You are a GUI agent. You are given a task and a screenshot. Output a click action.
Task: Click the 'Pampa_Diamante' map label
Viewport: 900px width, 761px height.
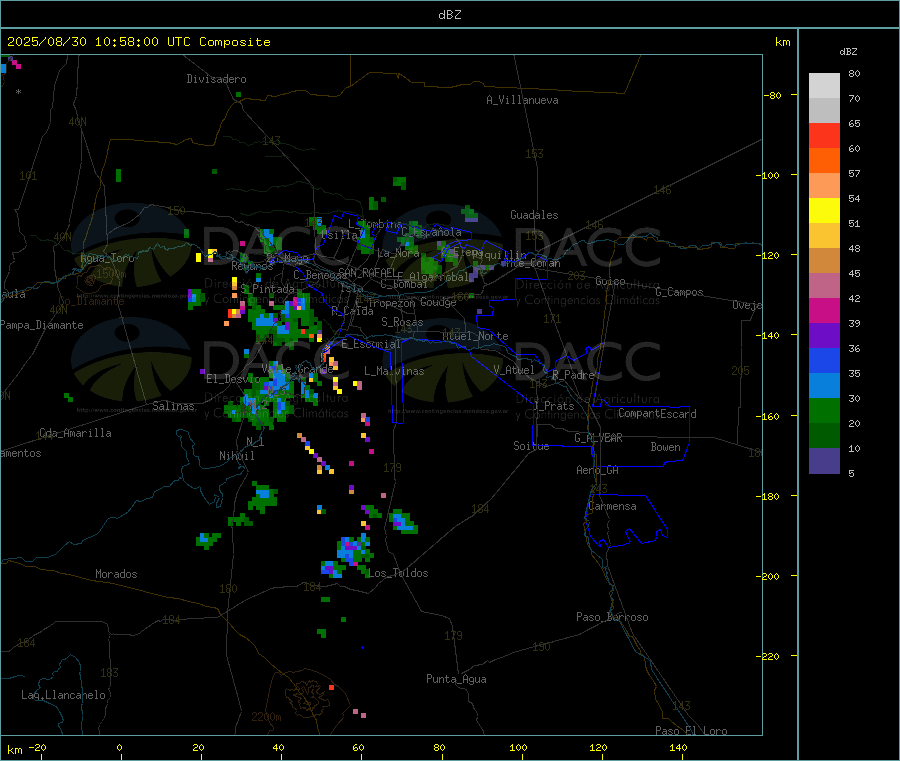click(x=41, y=325)
